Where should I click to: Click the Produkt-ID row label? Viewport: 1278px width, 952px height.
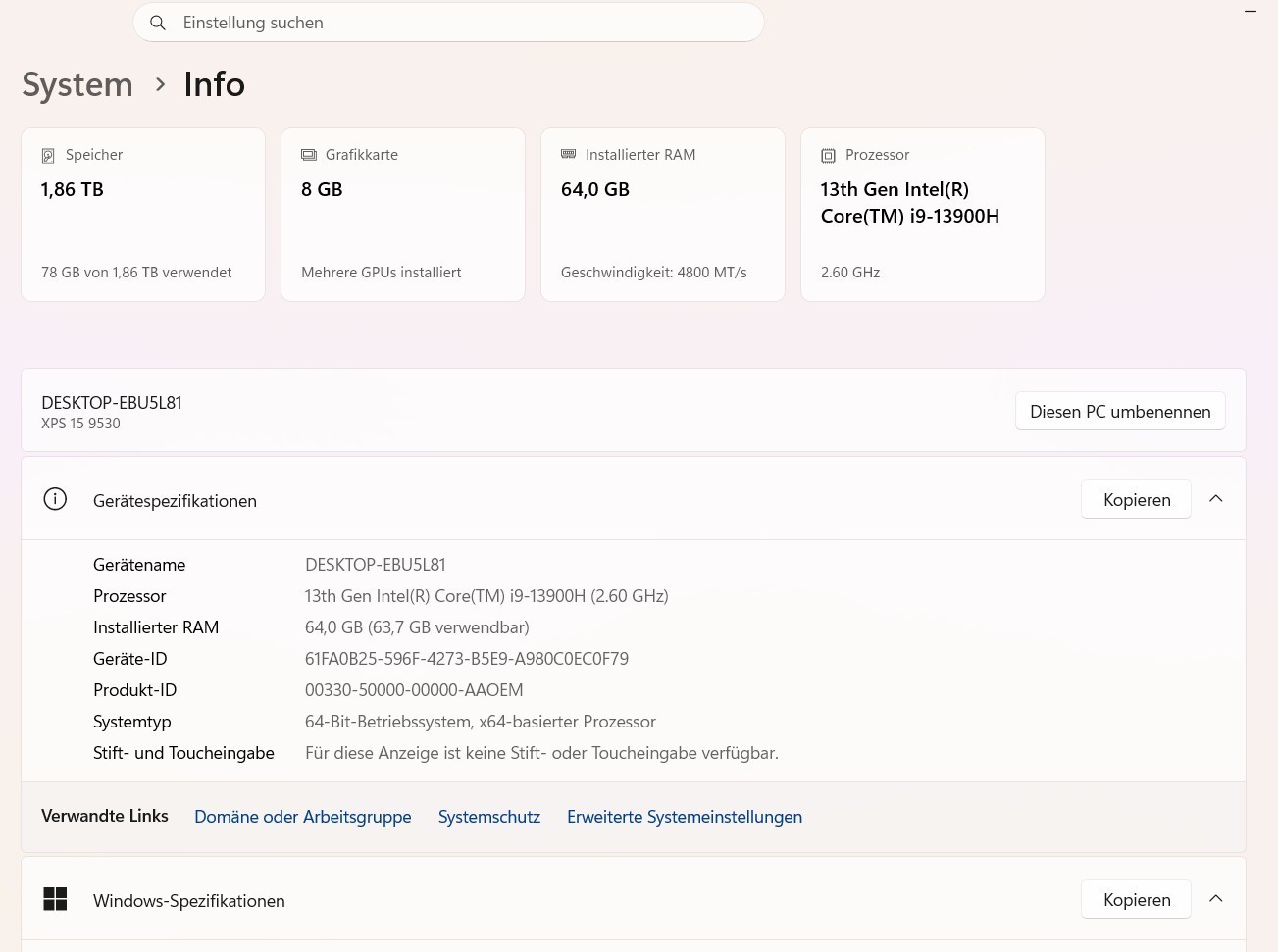click(135, 690)
